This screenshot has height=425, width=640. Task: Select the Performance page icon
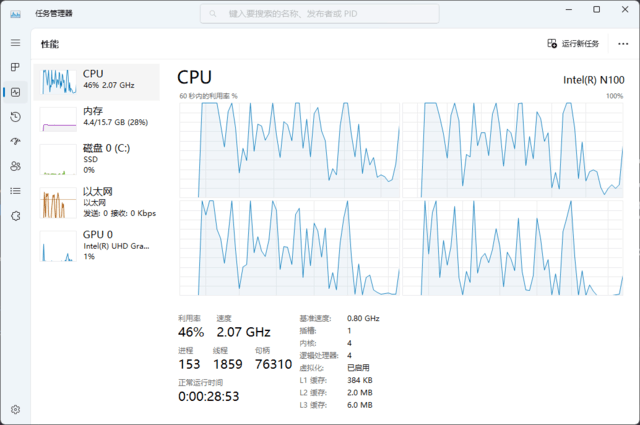[15, 92]
